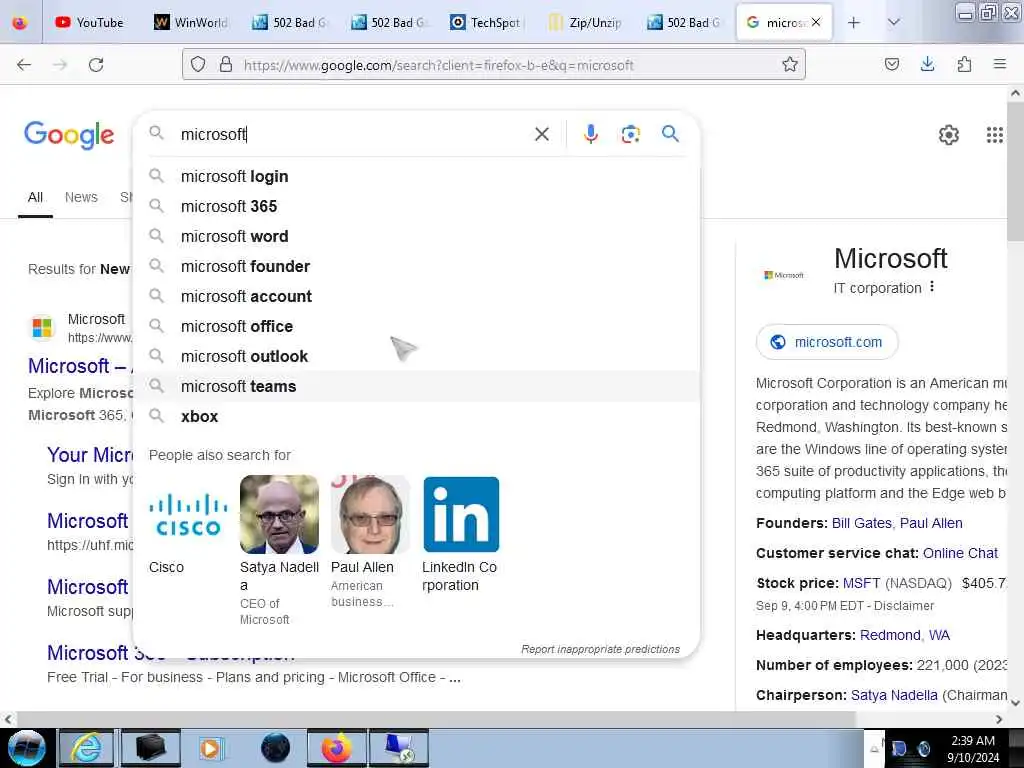Open the Satya Nadella chairperson link
This screenshot has height=768, width=1024.
[x=894, y=696]
